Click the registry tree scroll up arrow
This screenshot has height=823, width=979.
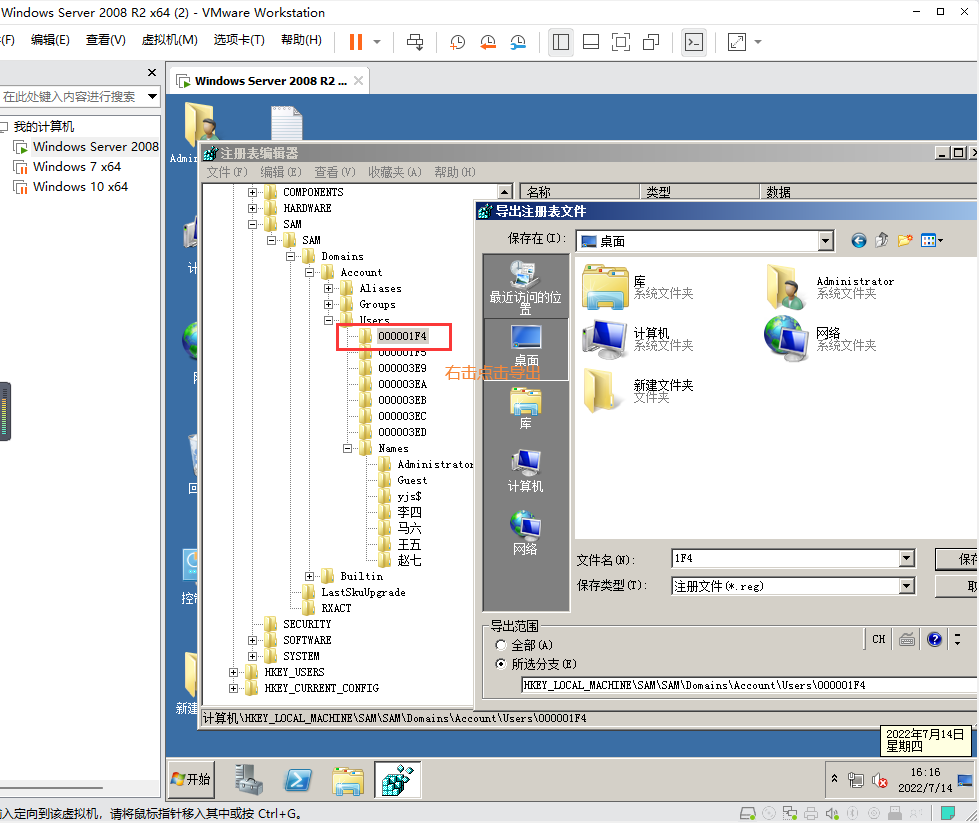pyautogui.click(x=505, y=191)
